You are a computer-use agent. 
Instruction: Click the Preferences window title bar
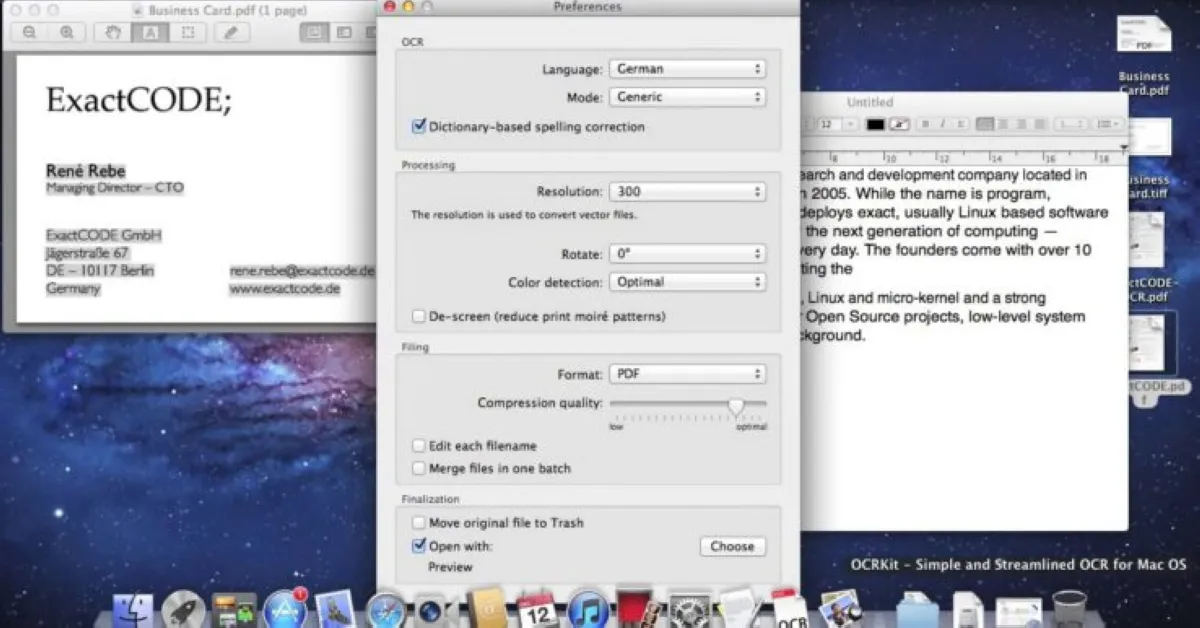tap(587, 7)
